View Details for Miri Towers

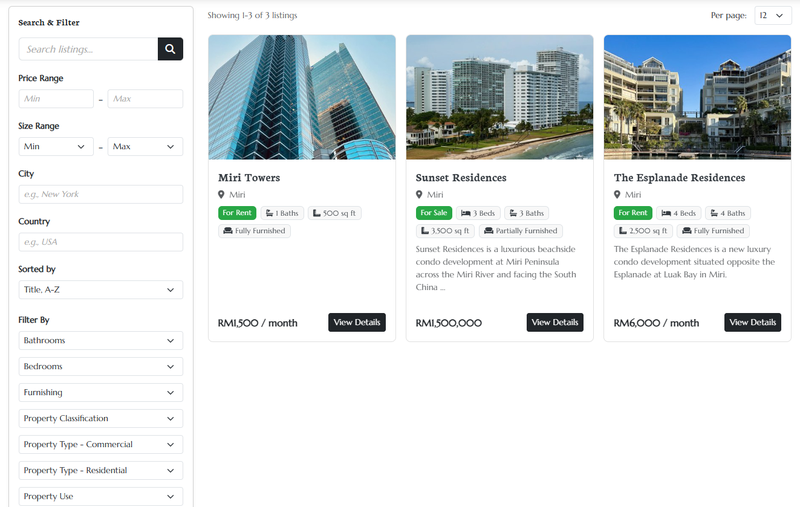click(357, 323)
